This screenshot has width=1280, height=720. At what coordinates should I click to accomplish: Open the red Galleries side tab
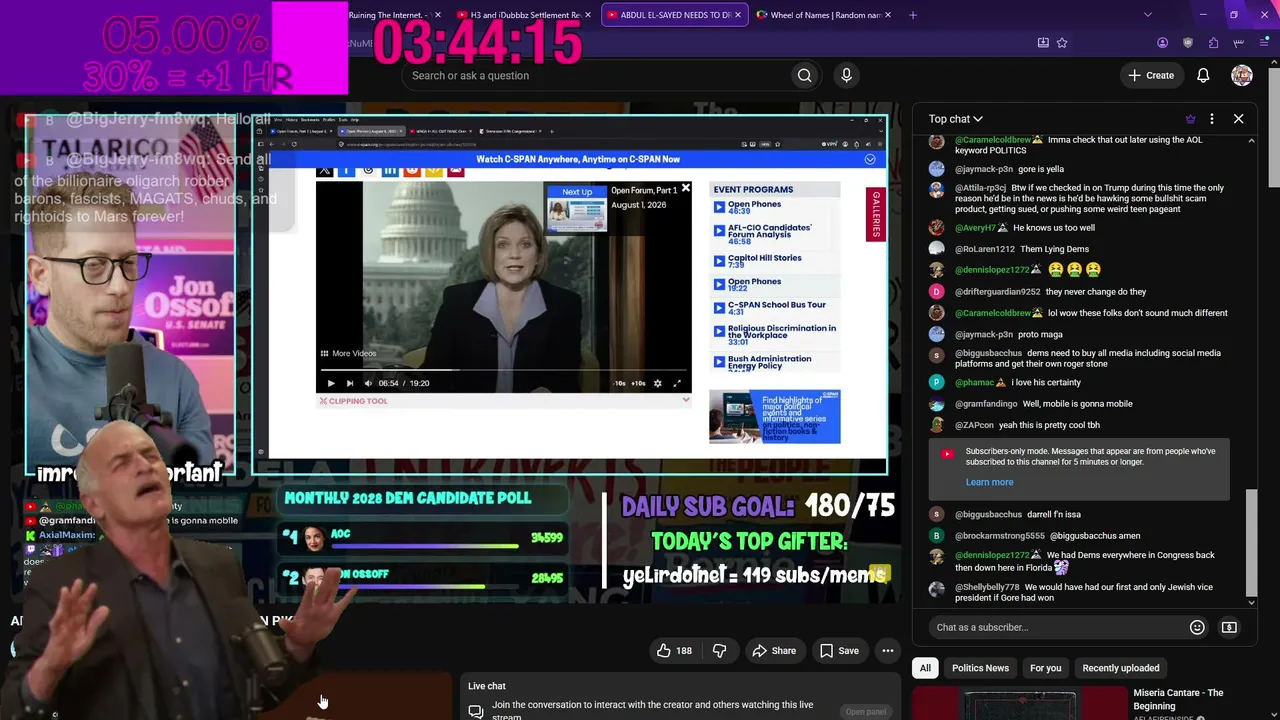(x=876, y=214)
